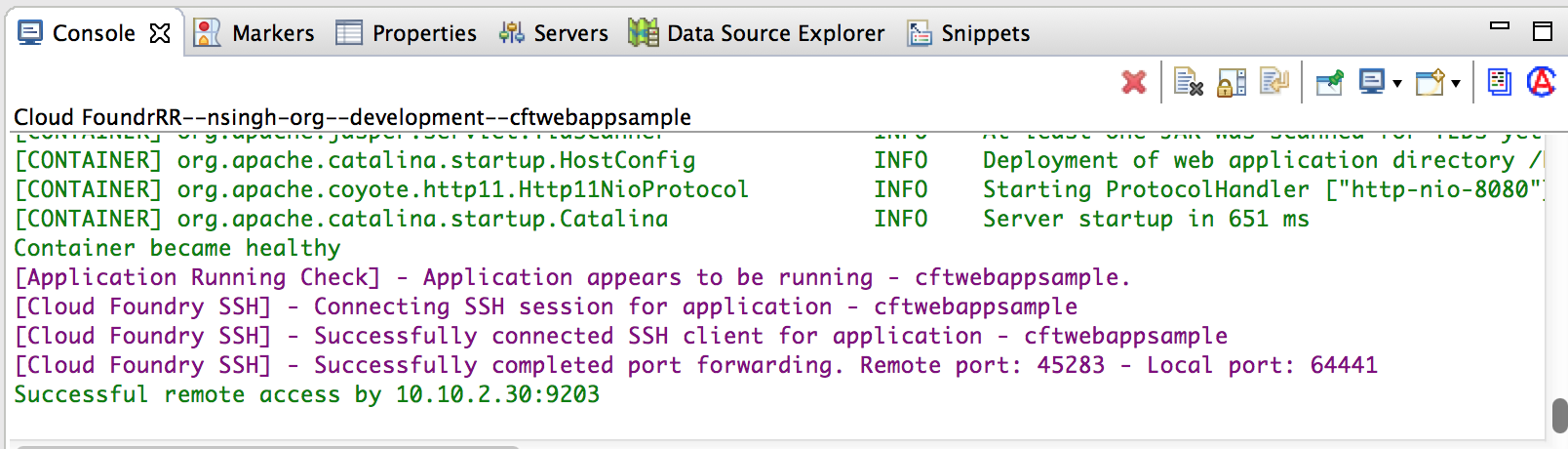Viewport: 1568px width, 449px height.
Task: Toggle Scroll Lock in the console
Action: [x=1232, y=82]
